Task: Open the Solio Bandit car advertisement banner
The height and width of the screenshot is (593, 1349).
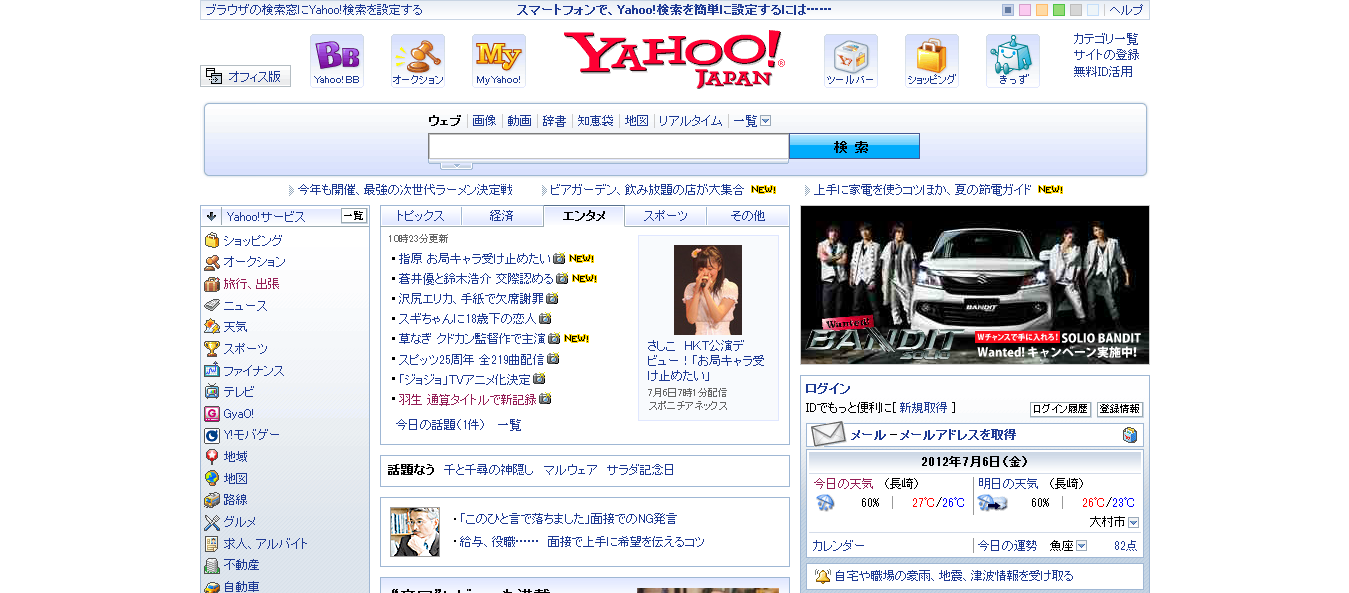Action: click(x=975, y=285)
